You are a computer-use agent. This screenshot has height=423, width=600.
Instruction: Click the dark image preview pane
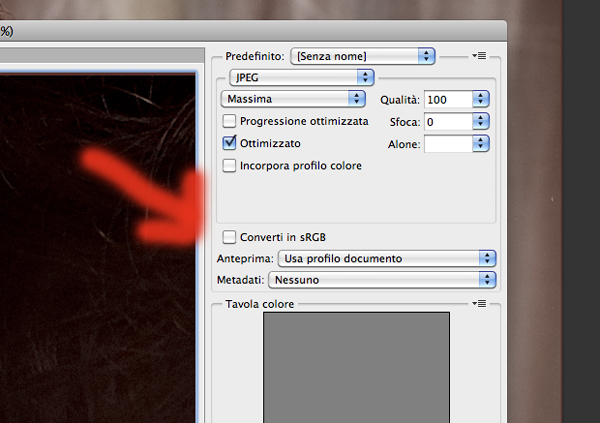pos(100,250)
